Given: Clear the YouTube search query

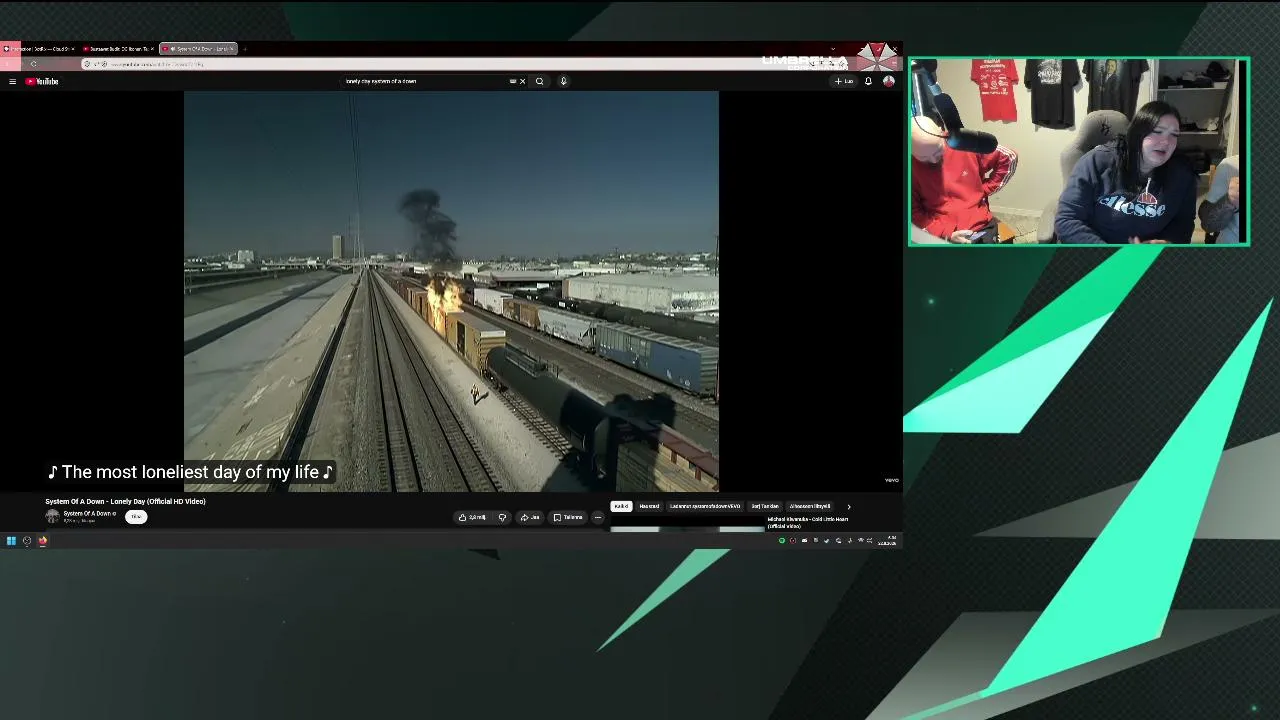Looking at the screenshot, I should point(522,81).
